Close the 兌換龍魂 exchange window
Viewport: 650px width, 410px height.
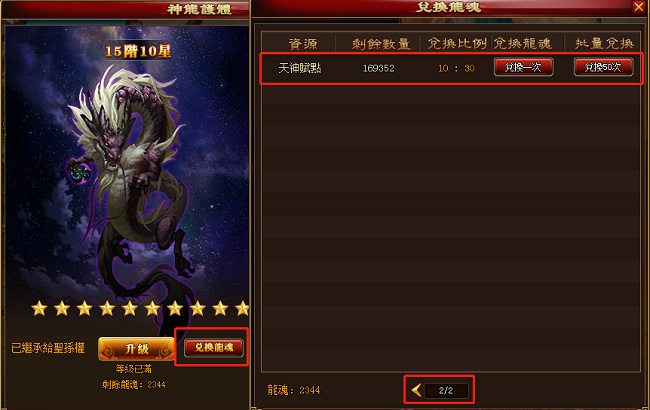638,7
